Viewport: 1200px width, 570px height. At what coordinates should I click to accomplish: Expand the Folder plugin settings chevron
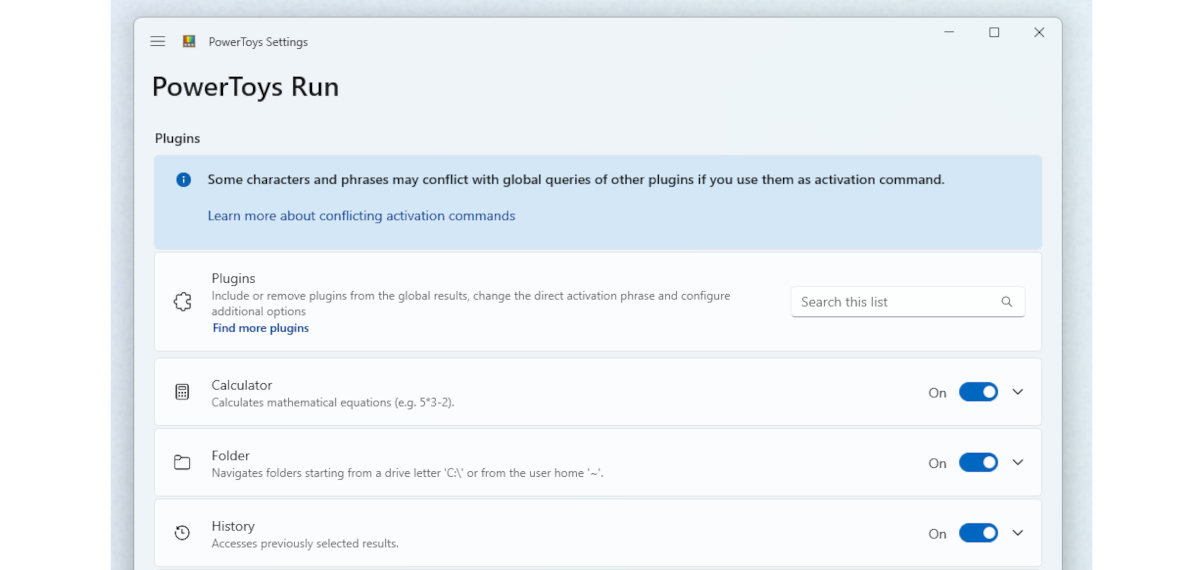click(1018, 462)
